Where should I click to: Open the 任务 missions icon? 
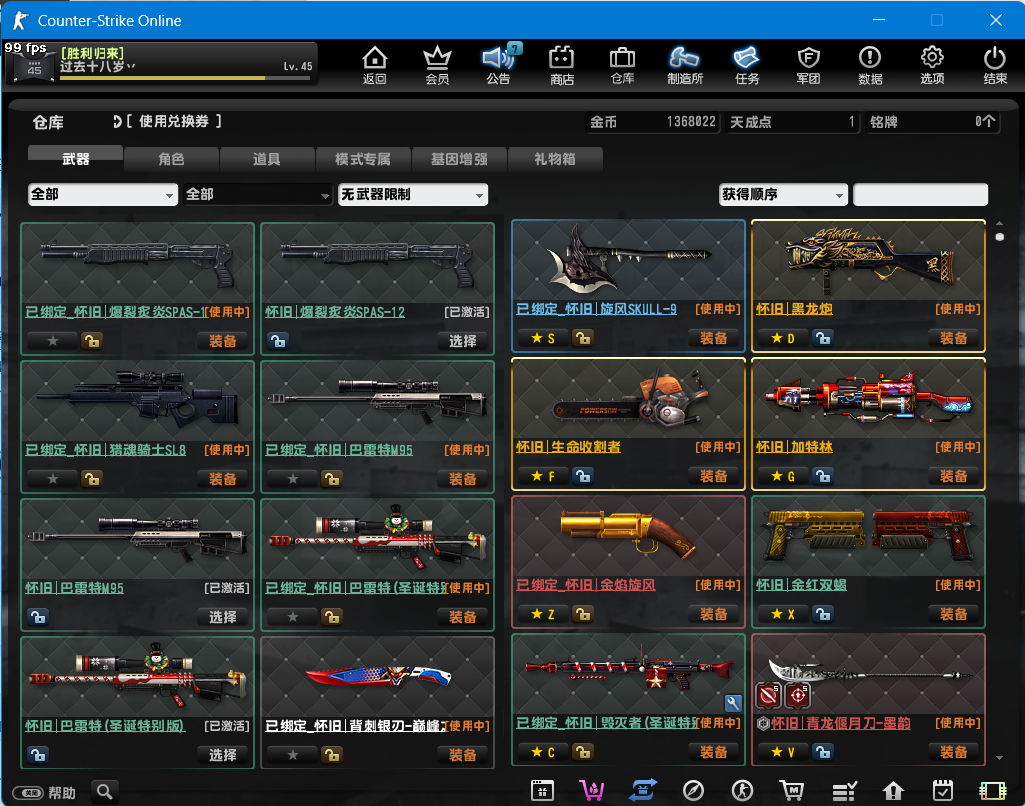pos(747,65)
